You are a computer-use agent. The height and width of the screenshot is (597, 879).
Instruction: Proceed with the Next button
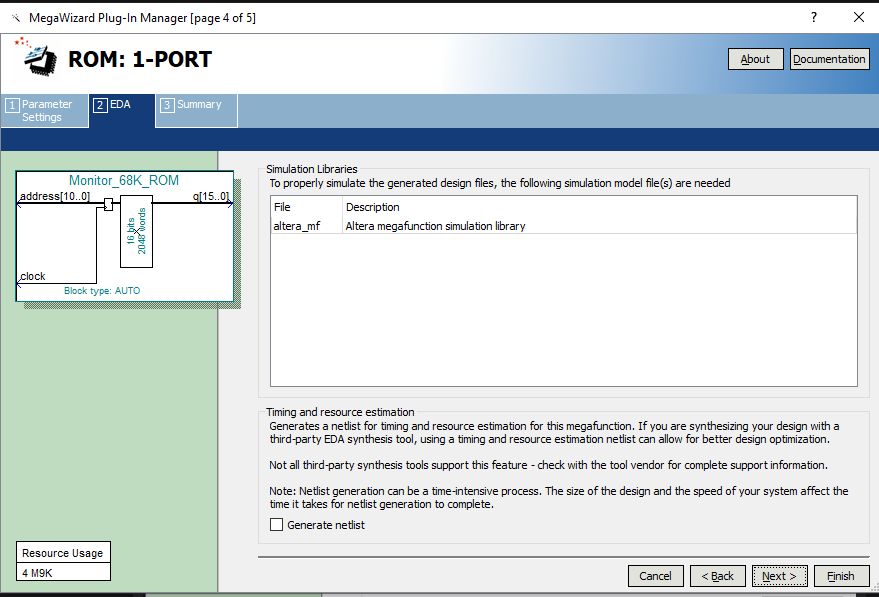779,576
